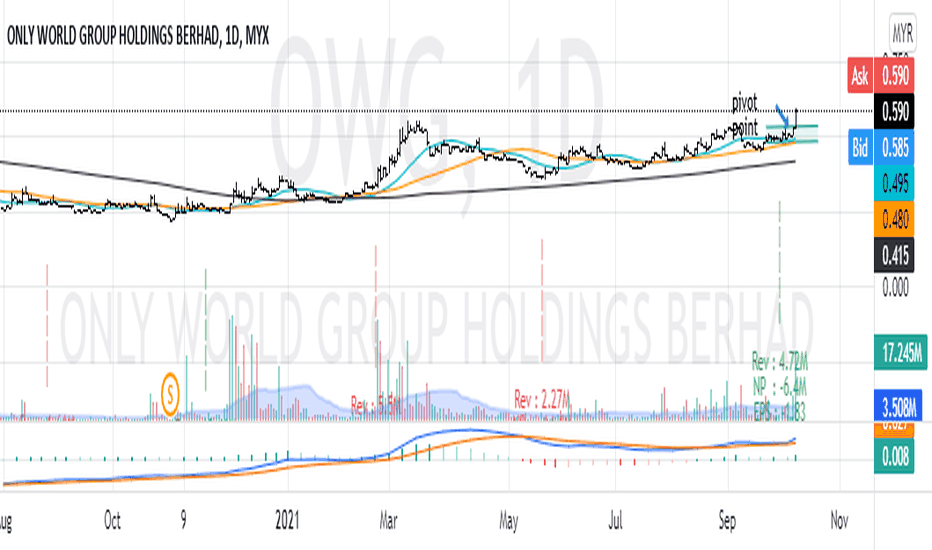Click the '0.000' price axis value
932x550 pixels.
895,288
